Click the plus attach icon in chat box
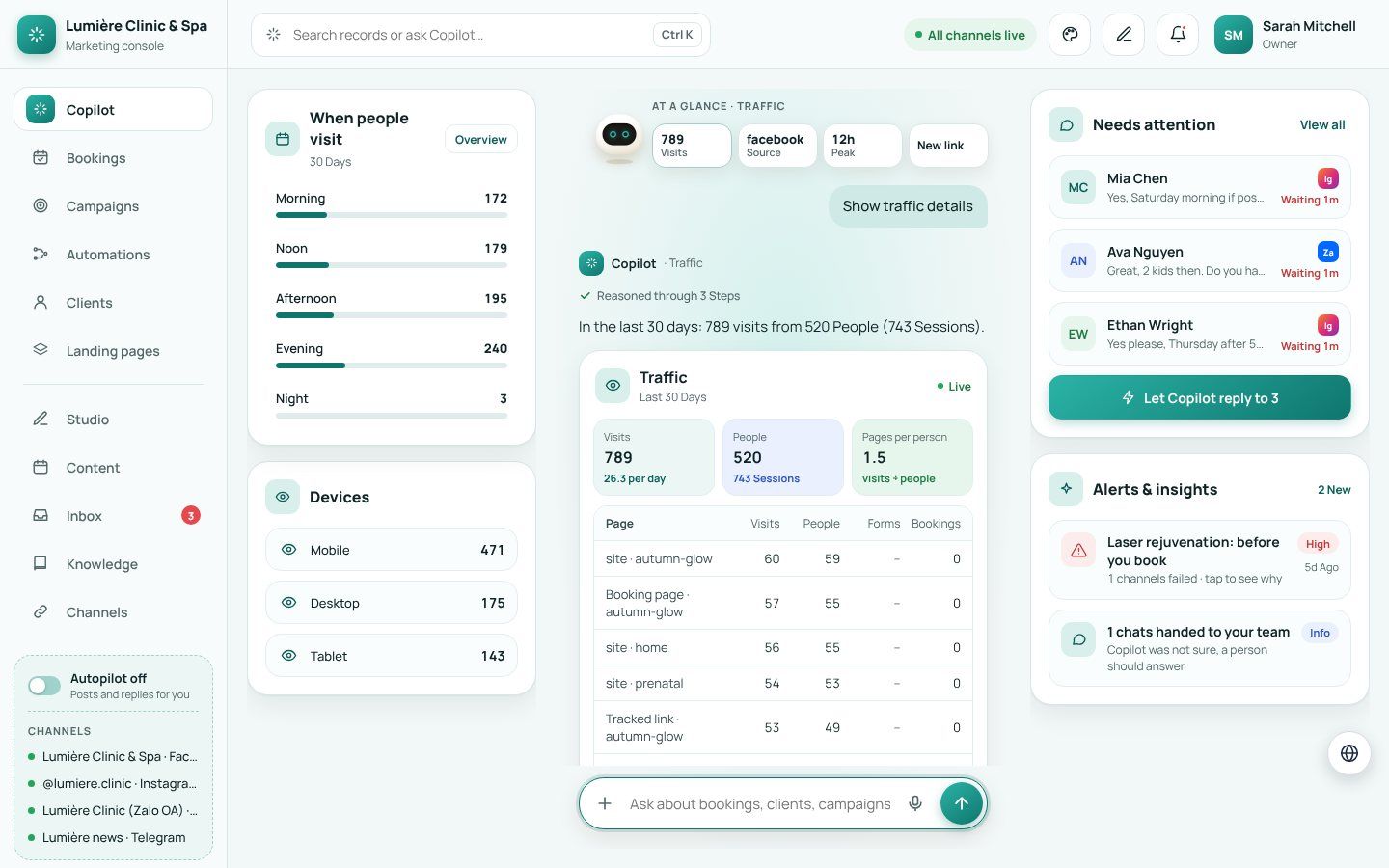 (605, 803)
